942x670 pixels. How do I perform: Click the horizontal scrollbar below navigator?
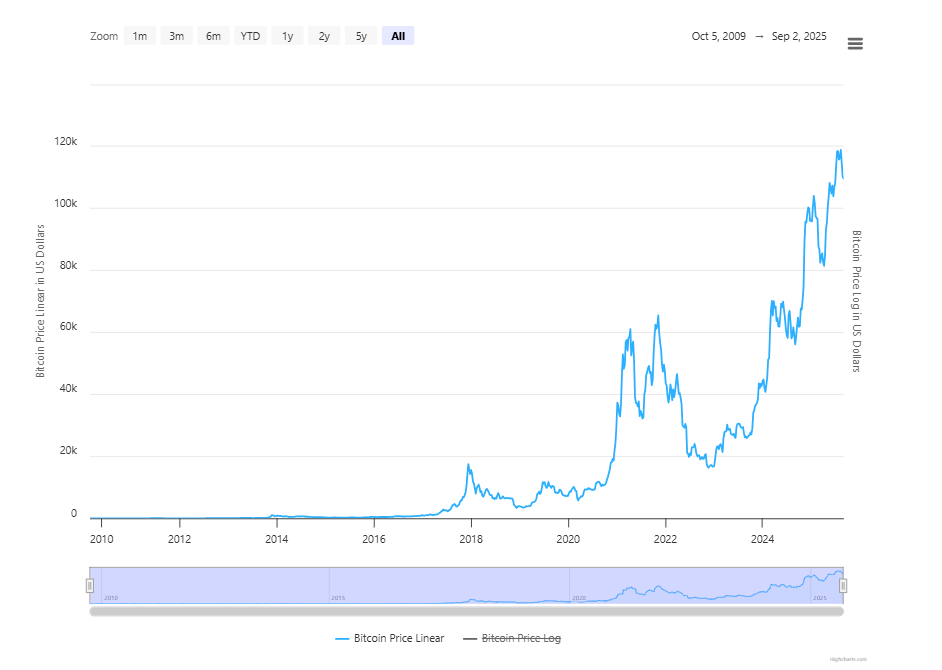pyautogui.click(x=466, y=611)
